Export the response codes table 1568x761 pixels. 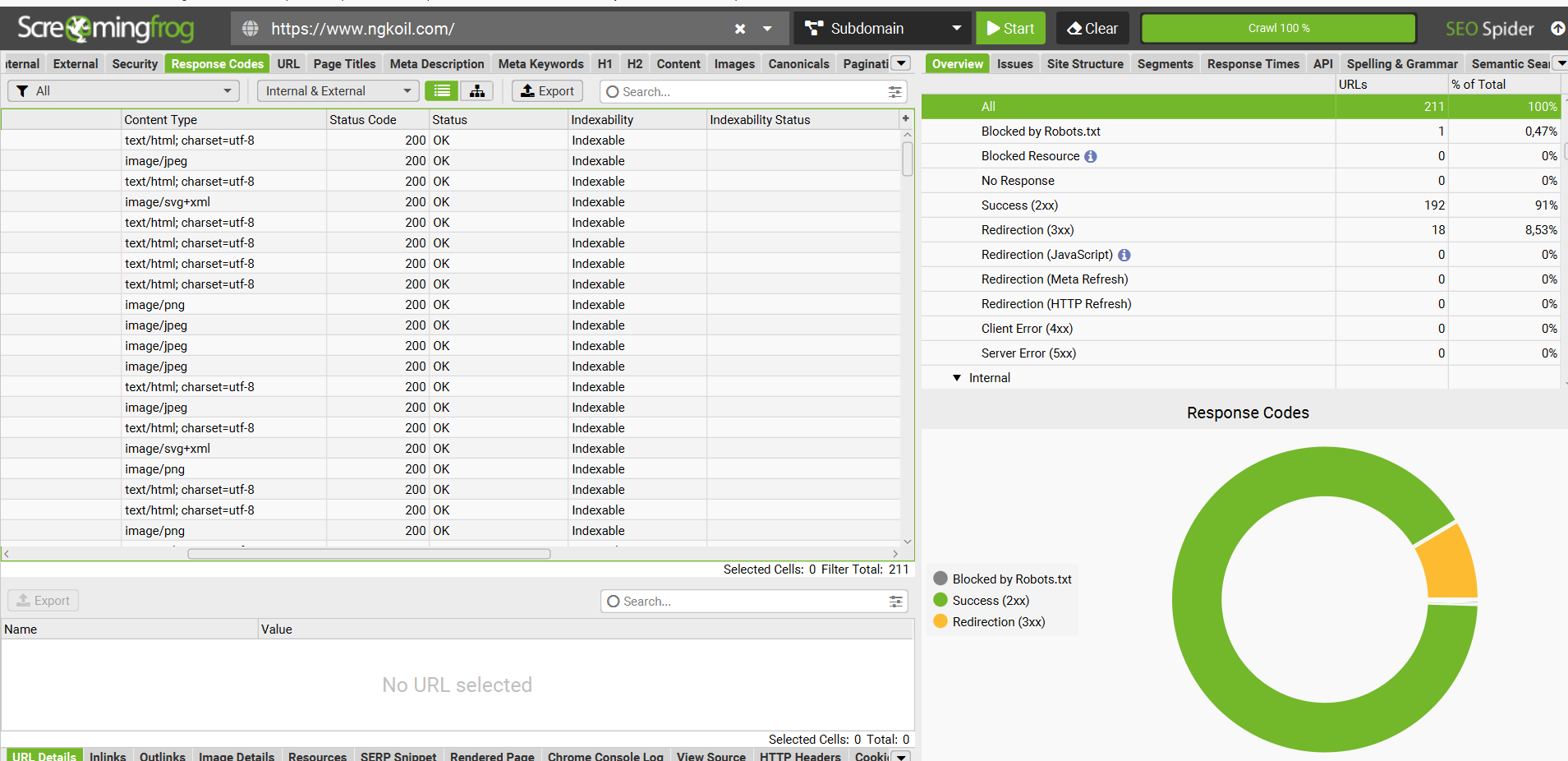pos(547,90)
